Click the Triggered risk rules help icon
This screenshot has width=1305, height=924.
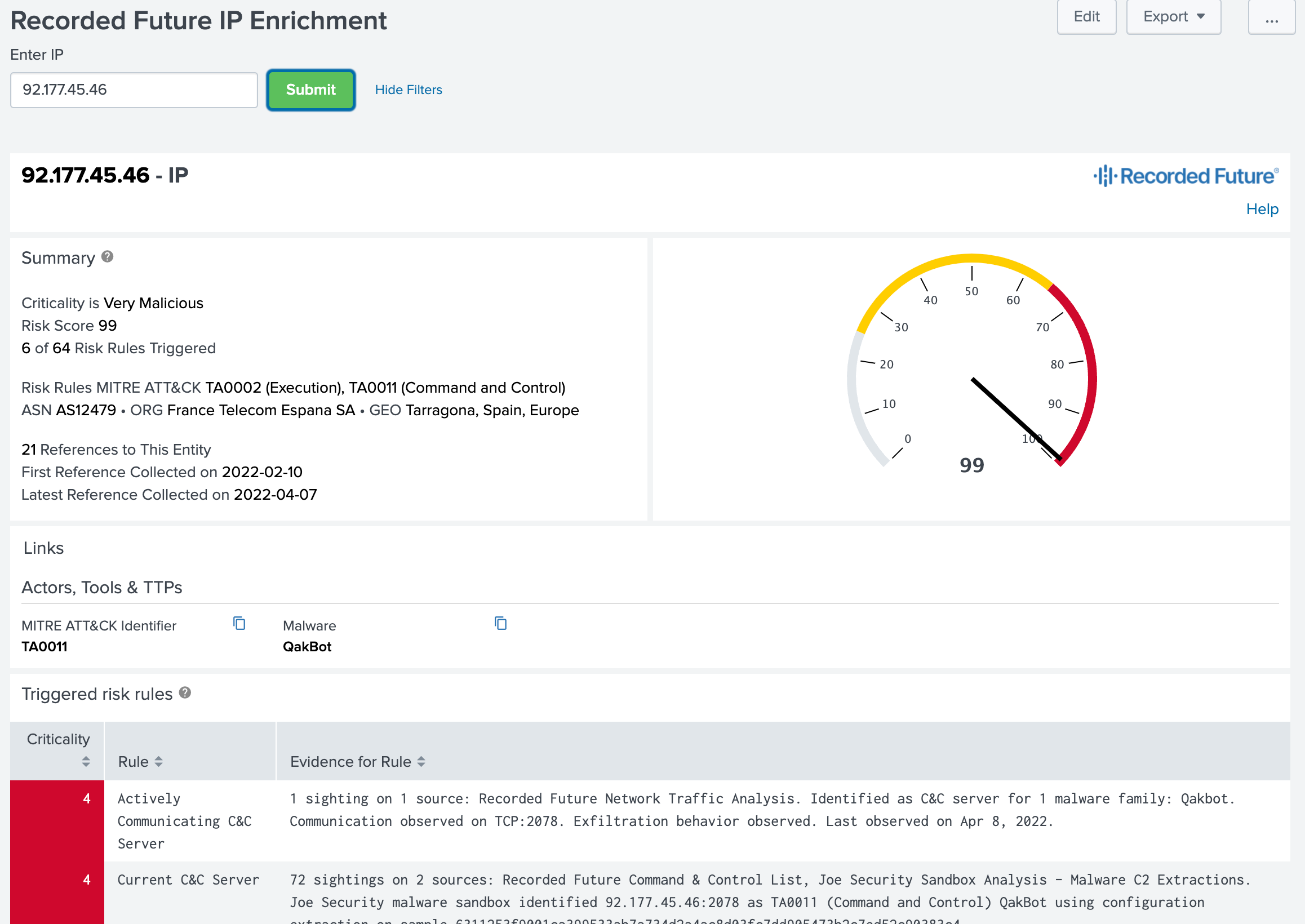[185, 692]
